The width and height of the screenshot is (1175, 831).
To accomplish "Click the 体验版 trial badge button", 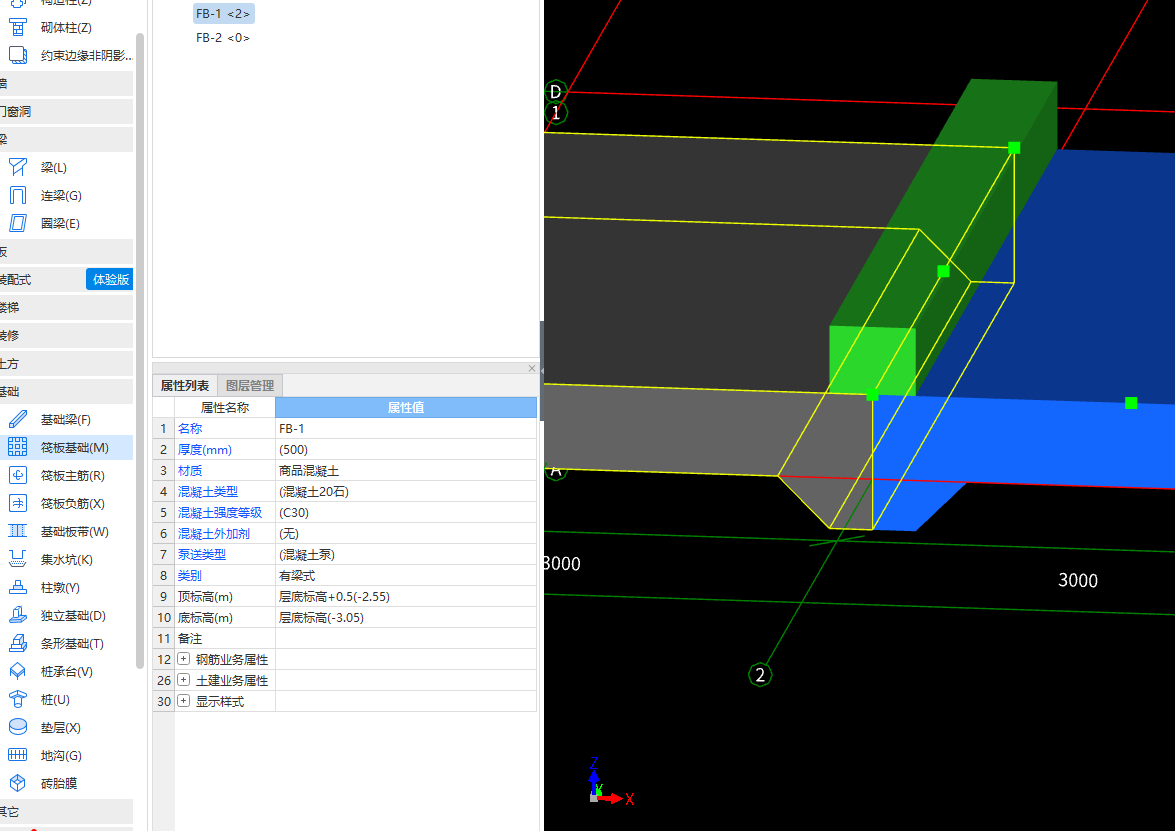I will (111, 279).
